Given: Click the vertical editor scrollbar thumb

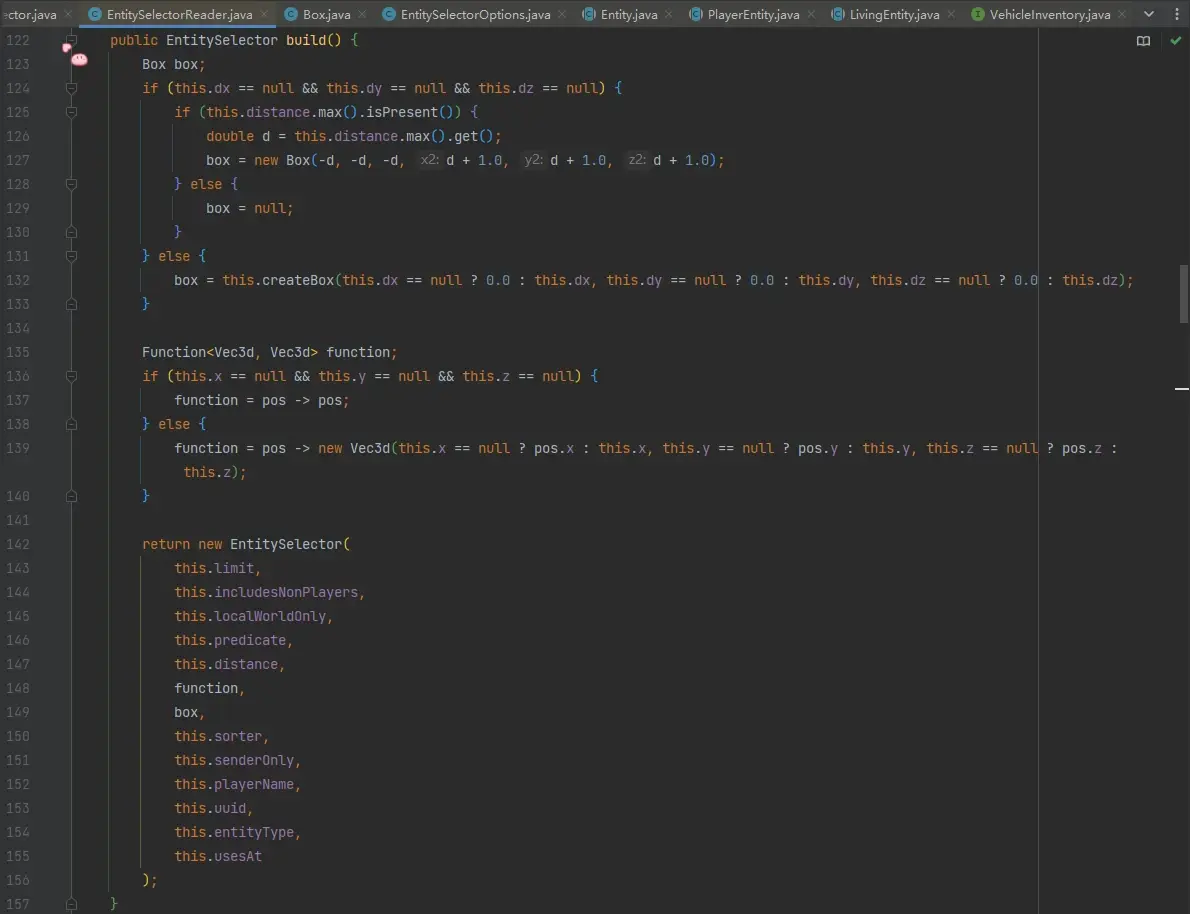Looking at the screenshot, I should click(x=1184, y=294).
